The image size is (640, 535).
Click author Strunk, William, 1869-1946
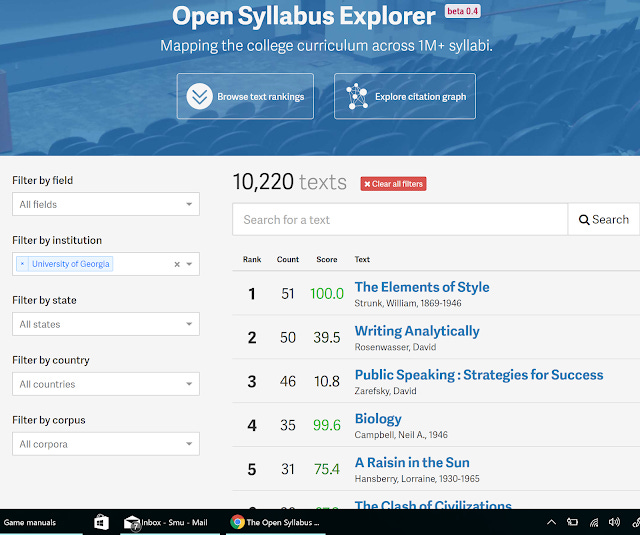pos(408,303)
